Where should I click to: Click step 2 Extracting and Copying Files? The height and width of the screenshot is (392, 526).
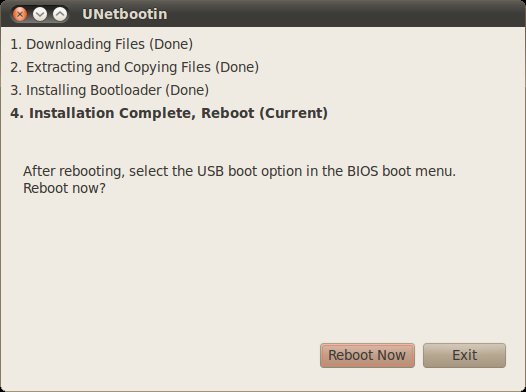click(135, 67)
